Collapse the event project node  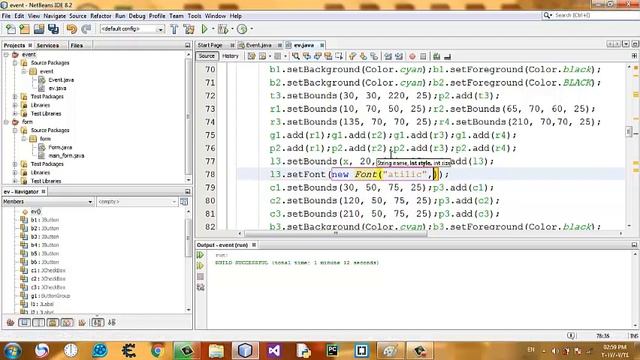pos(6,54)
